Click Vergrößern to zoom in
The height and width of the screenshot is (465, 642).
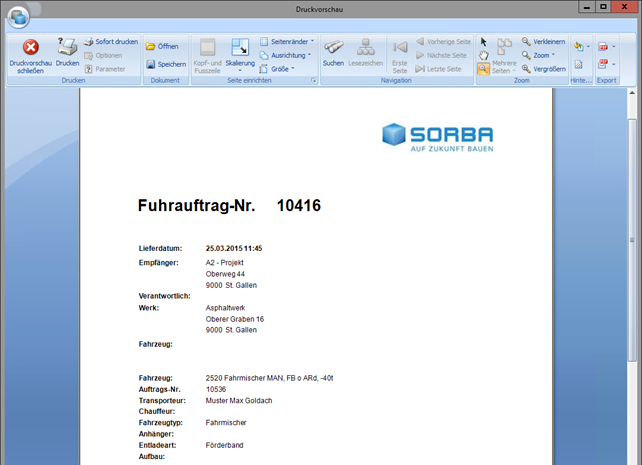coord(542,69)
